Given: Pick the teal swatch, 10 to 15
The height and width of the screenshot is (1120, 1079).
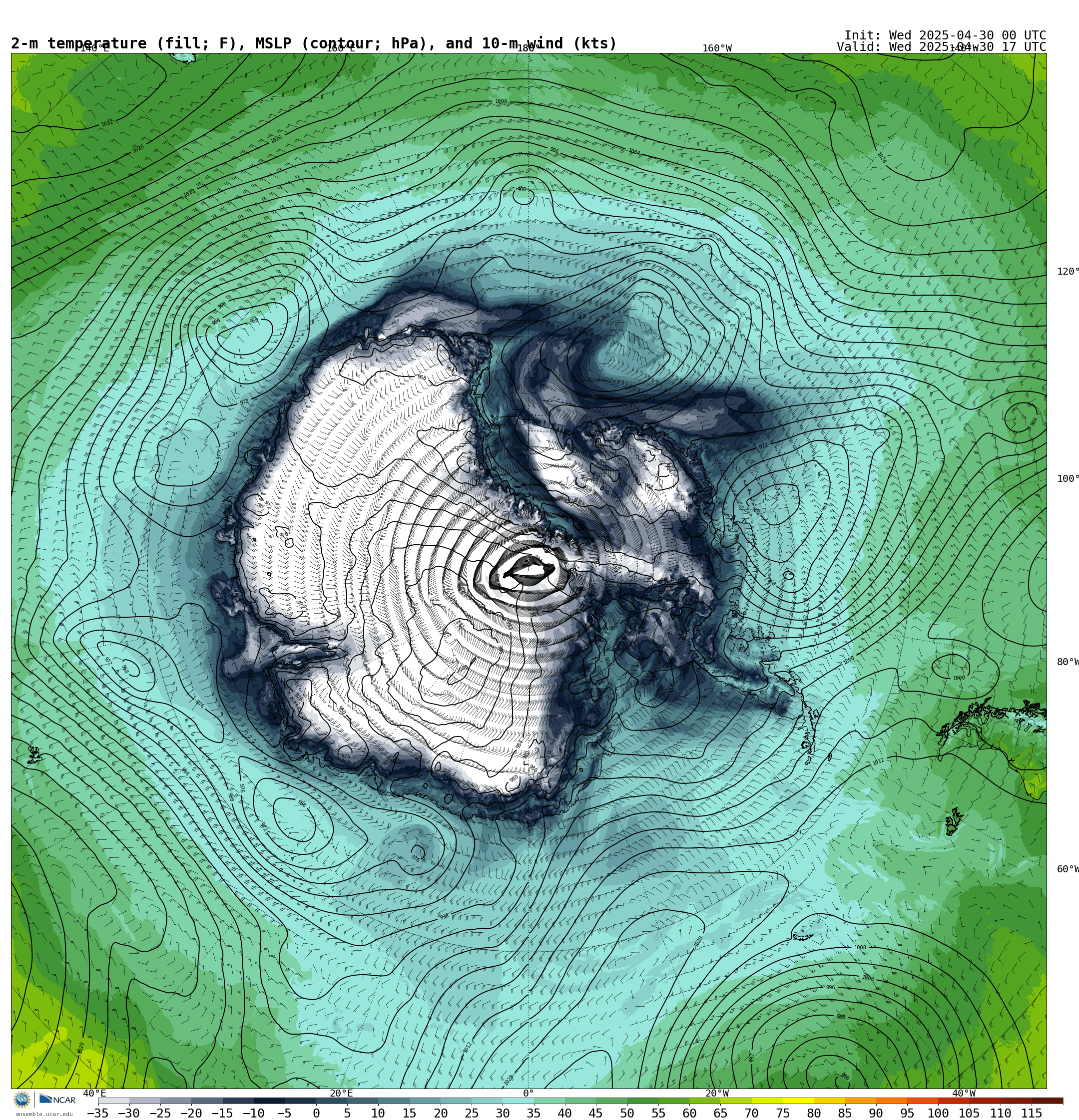Looking at the screenshot, I should coord(394,1101).
